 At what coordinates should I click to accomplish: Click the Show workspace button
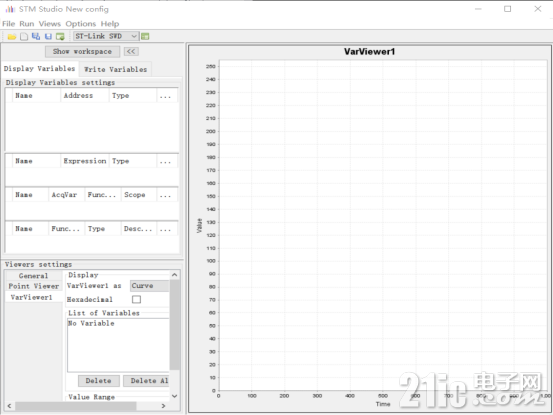82,51
